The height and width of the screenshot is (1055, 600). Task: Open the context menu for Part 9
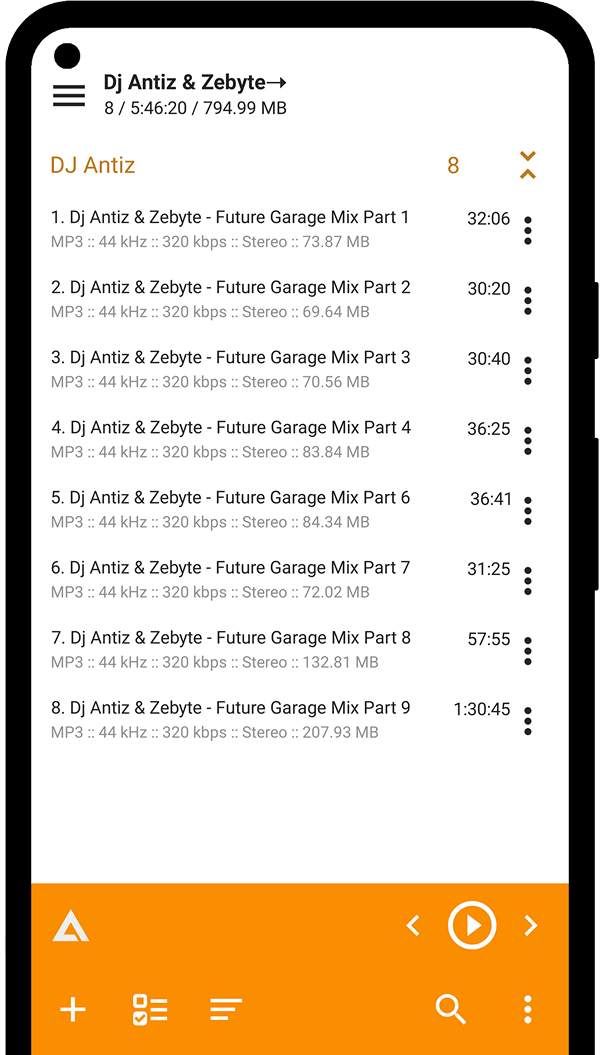pos(528,721)
